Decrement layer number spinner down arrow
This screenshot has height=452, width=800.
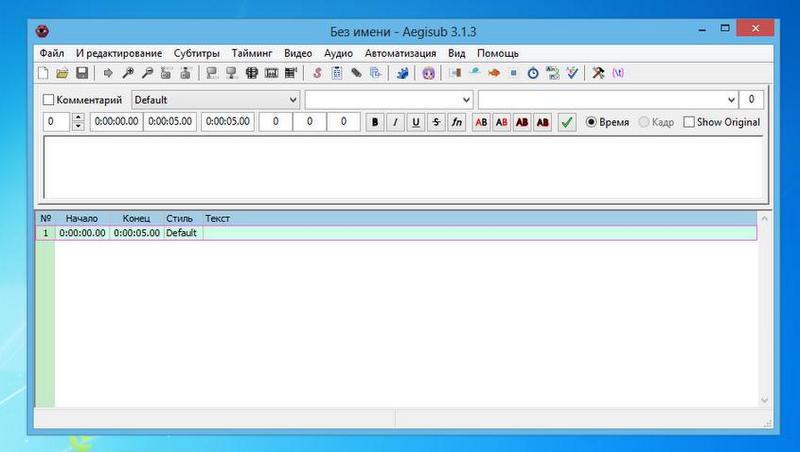[x=78, y=127]
